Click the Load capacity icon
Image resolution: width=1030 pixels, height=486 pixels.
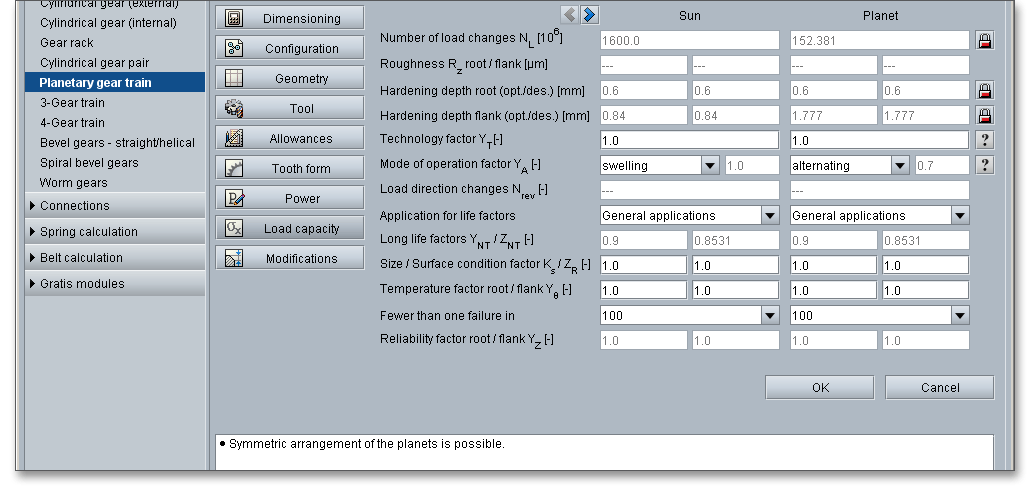234,229
